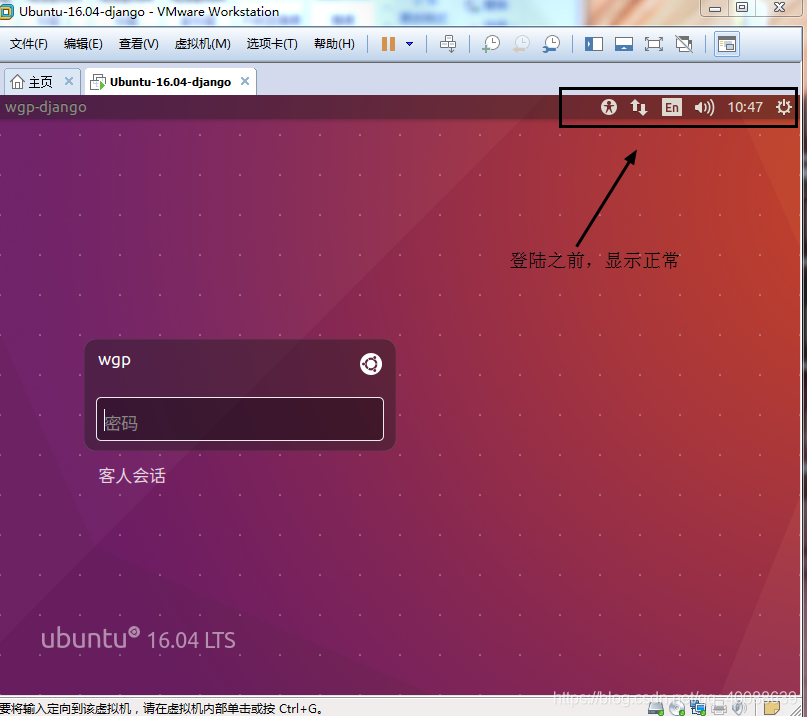The image size is (807, 717).
Task: Open the 帮助(H) menu
Action: [334, 44]
